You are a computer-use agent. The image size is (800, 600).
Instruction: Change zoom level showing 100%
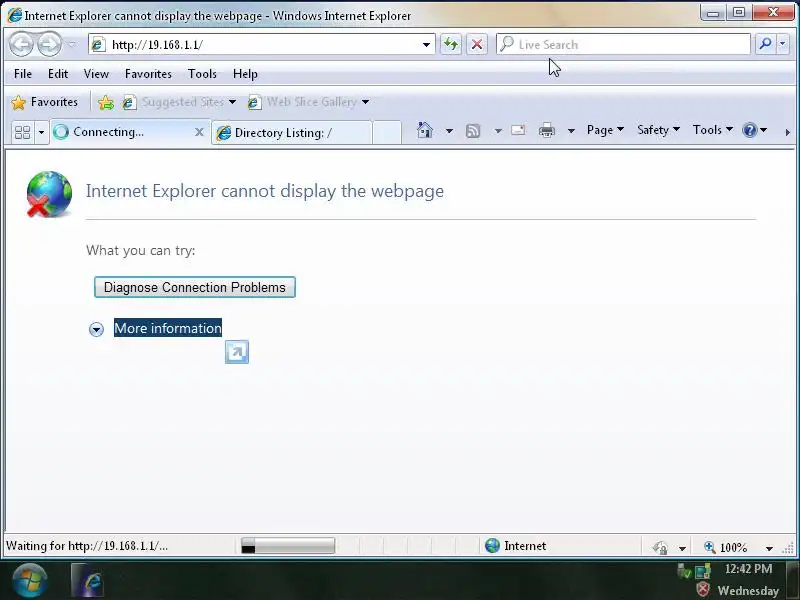pyautogui.click(x=727, y=547)
